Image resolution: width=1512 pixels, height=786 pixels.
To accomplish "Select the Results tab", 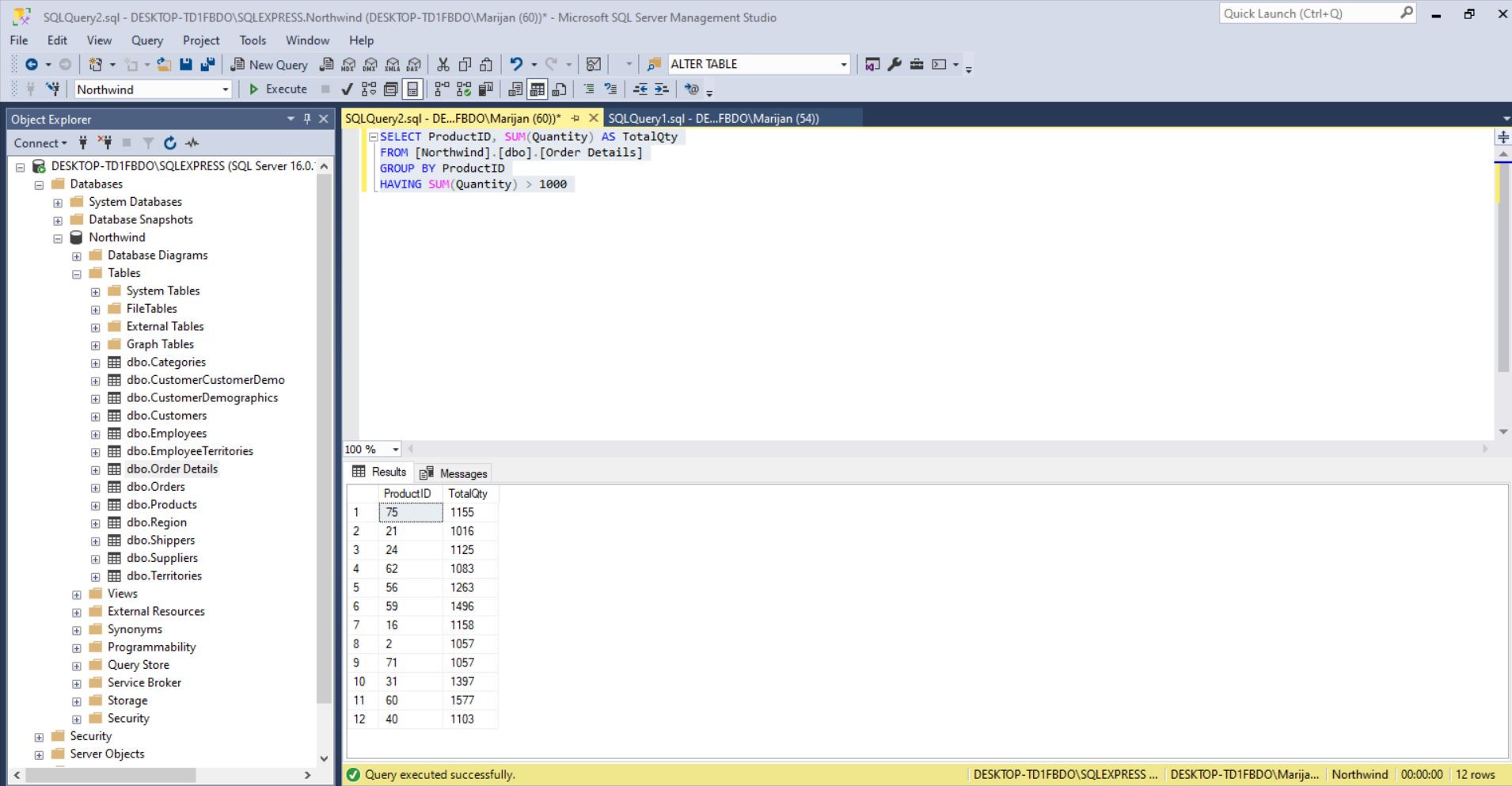I will tap(379, 472).
